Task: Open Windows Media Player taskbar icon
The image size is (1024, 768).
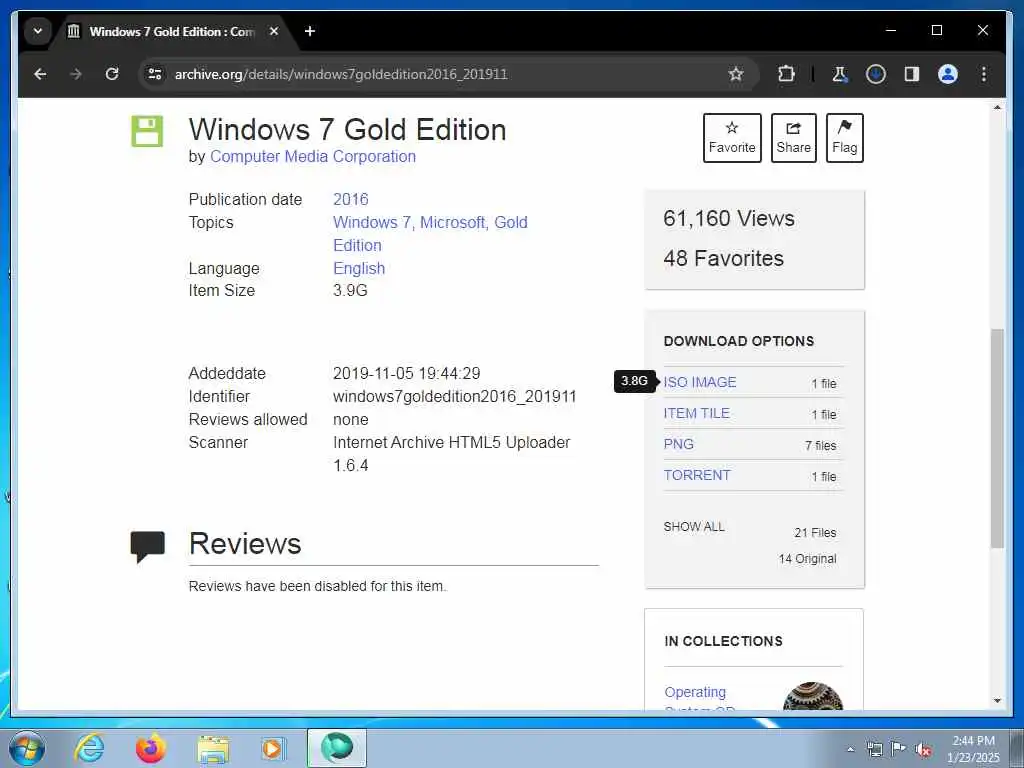Action: click(x=272, y=748)
